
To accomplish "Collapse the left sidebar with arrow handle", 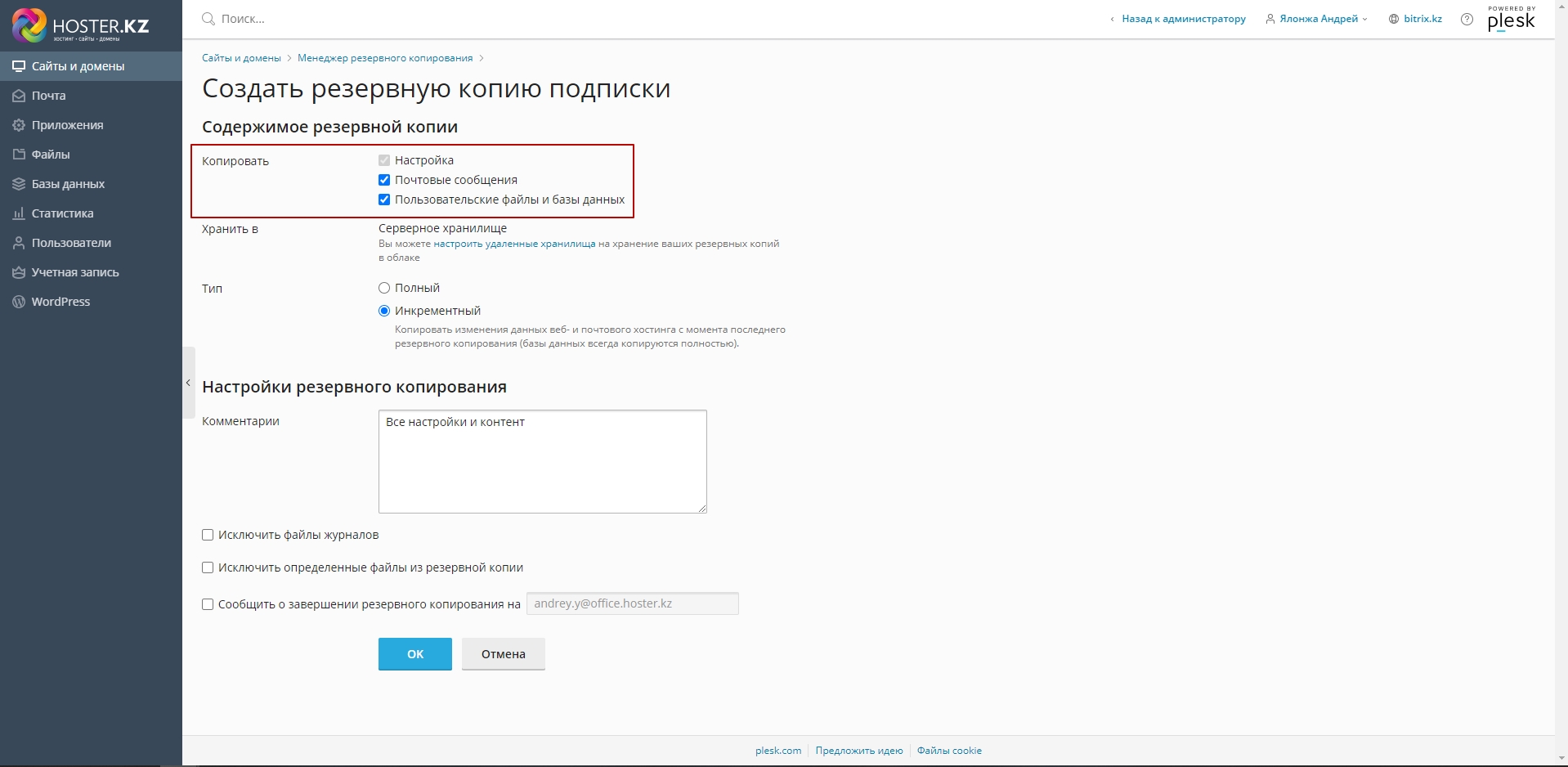I will point(188,383).
